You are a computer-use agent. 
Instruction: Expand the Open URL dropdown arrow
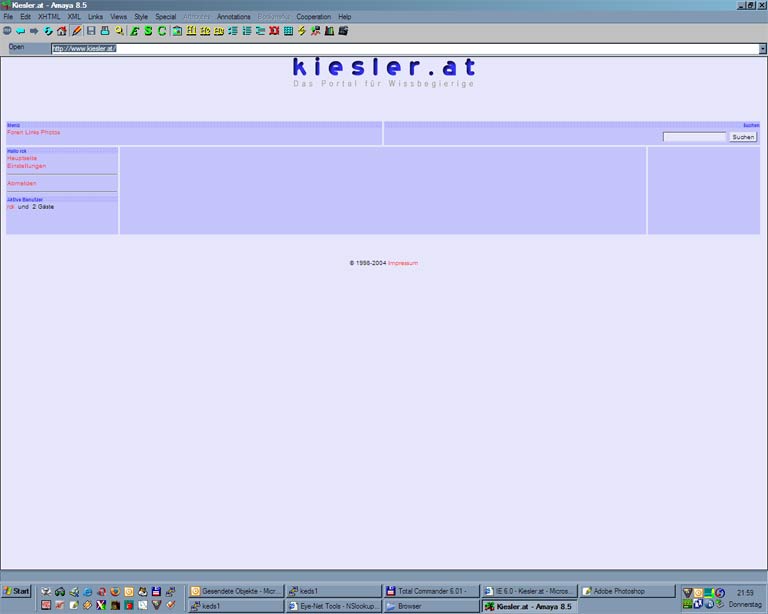click(762, 48)
